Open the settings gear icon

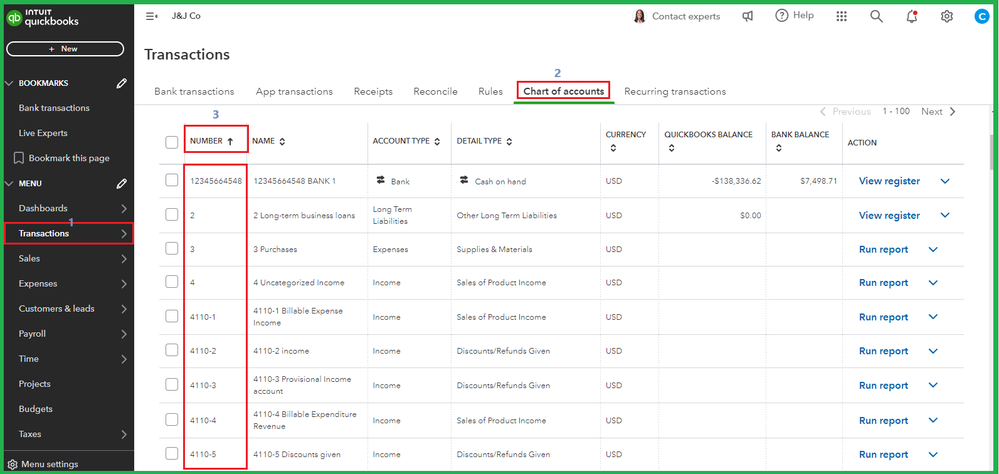(x=947, y=16)
